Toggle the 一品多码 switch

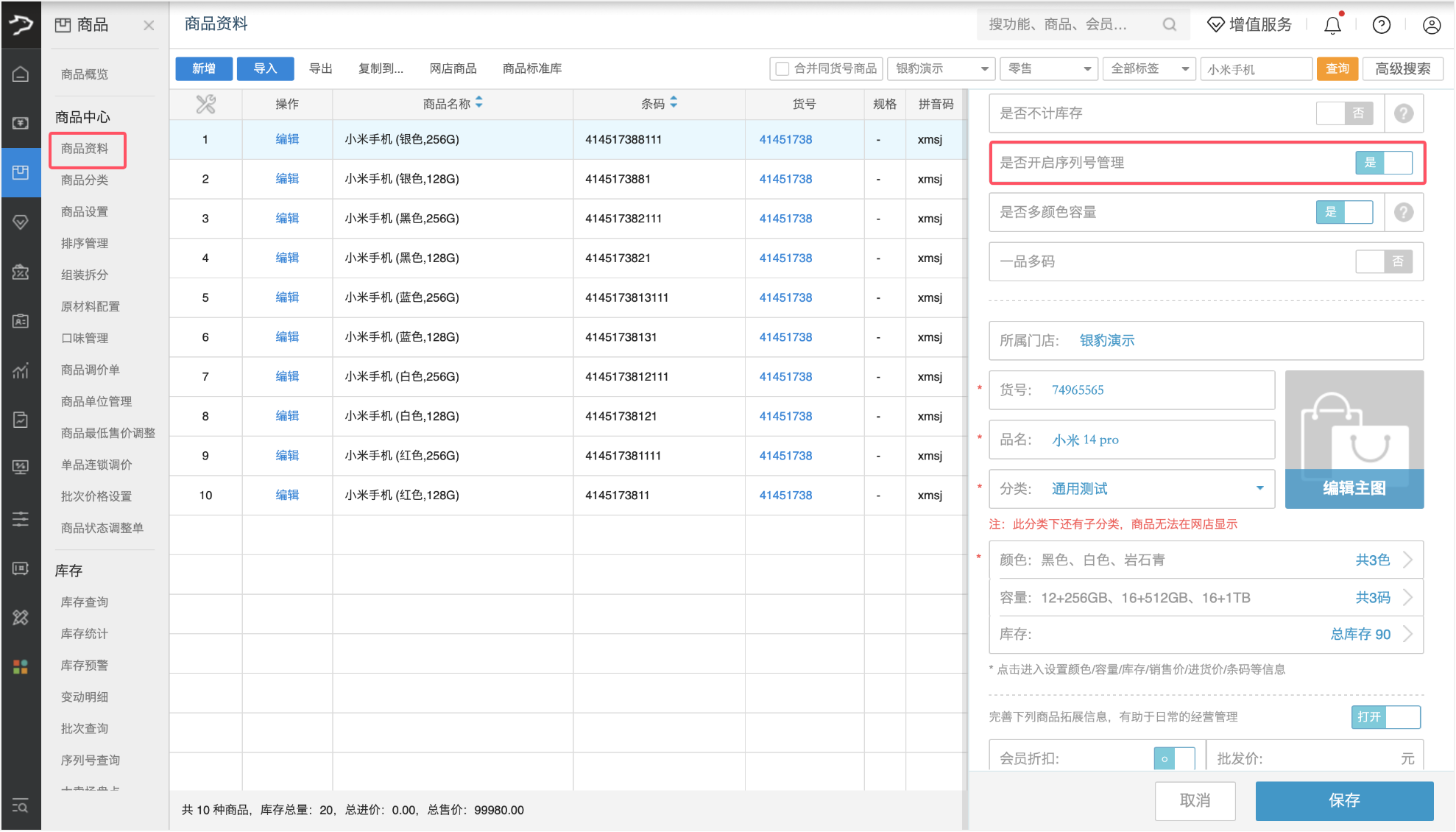pos(1383,261)
